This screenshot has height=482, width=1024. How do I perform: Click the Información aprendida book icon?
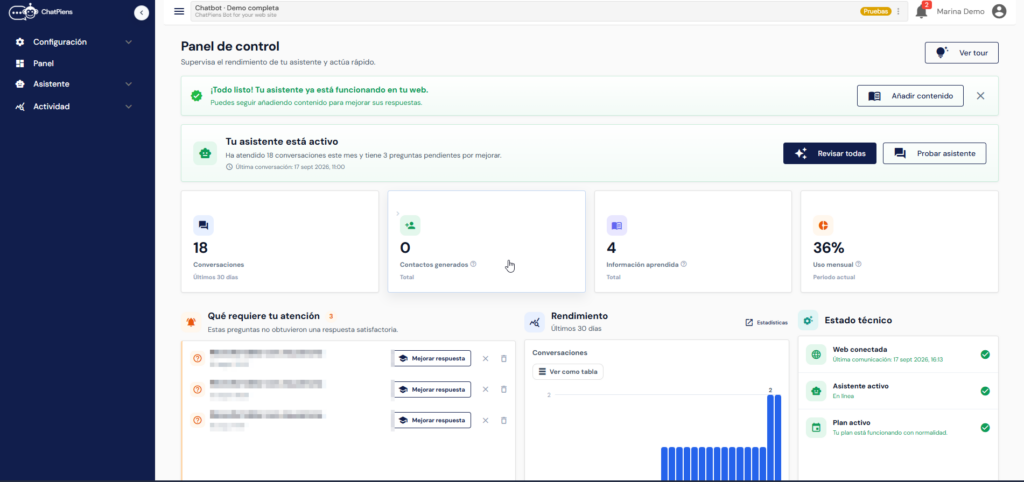[616, 225]
